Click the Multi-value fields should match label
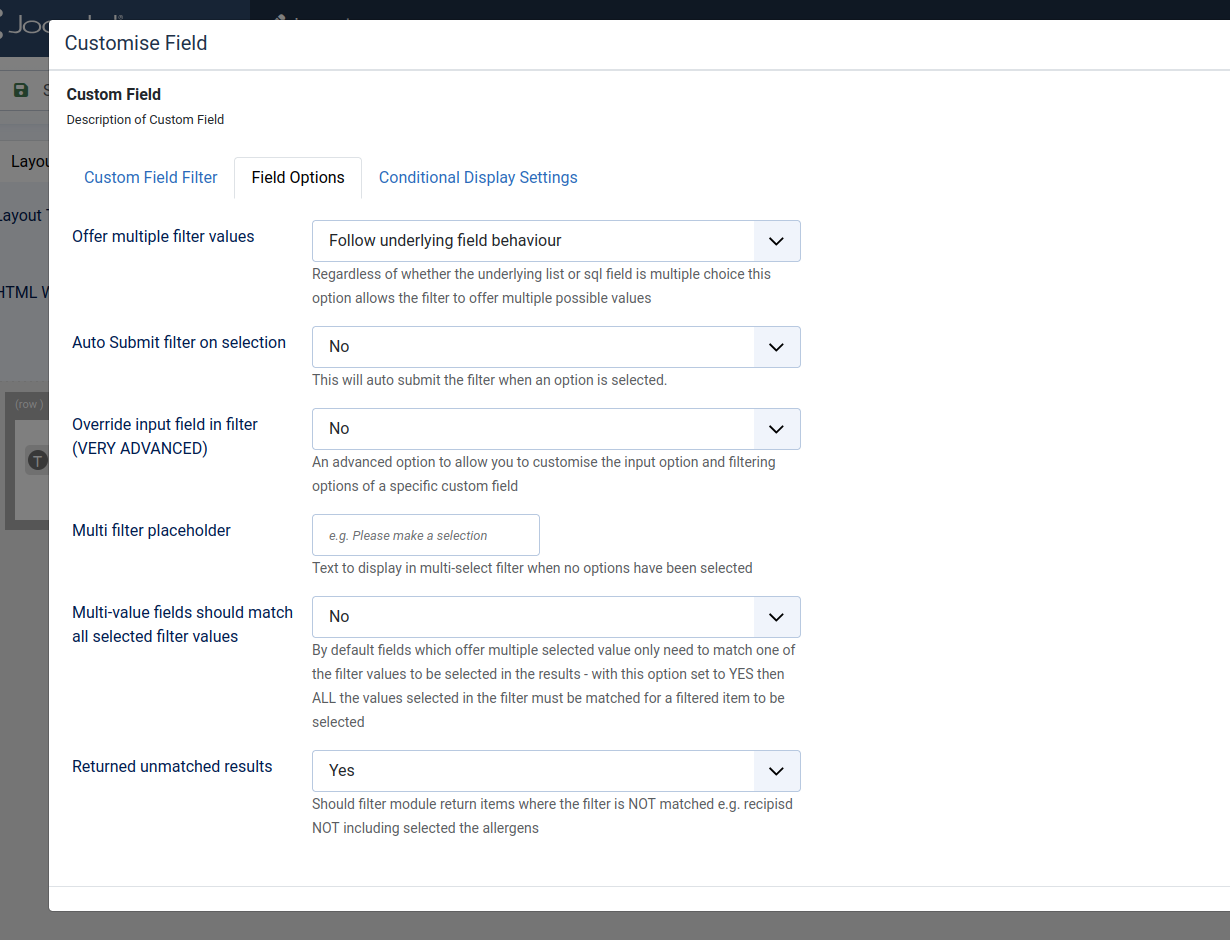Viewport: 1230px width, 940px height. click(x=182, y=624)
